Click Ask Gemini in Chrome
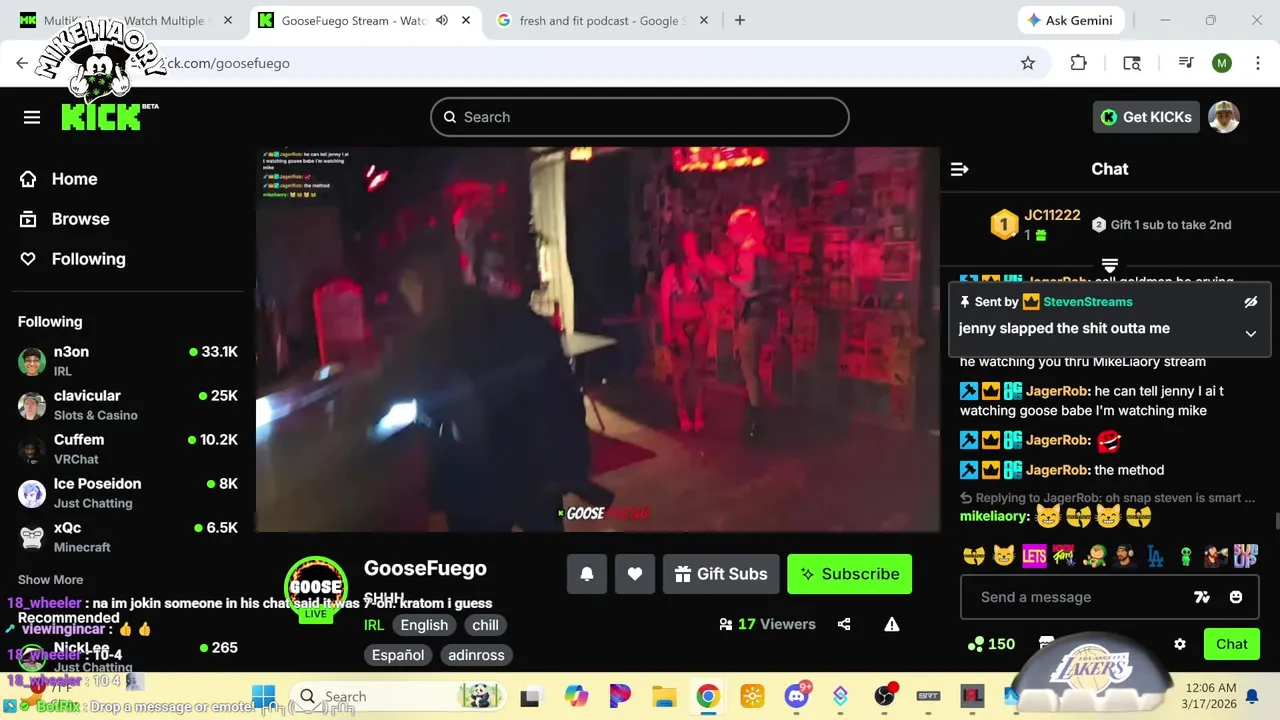 pos(1072,20)
